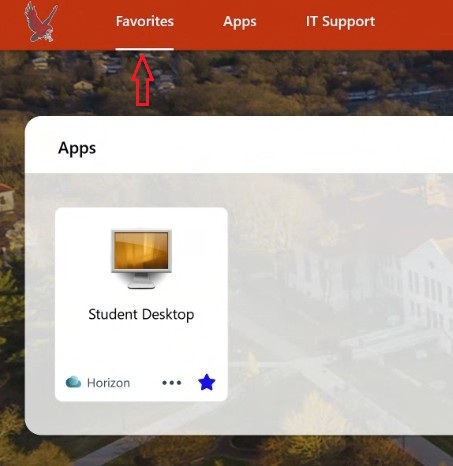This screenshot has width=453, height=466.
Task: Switch to the Favorites tab
Action: [145, 22]
